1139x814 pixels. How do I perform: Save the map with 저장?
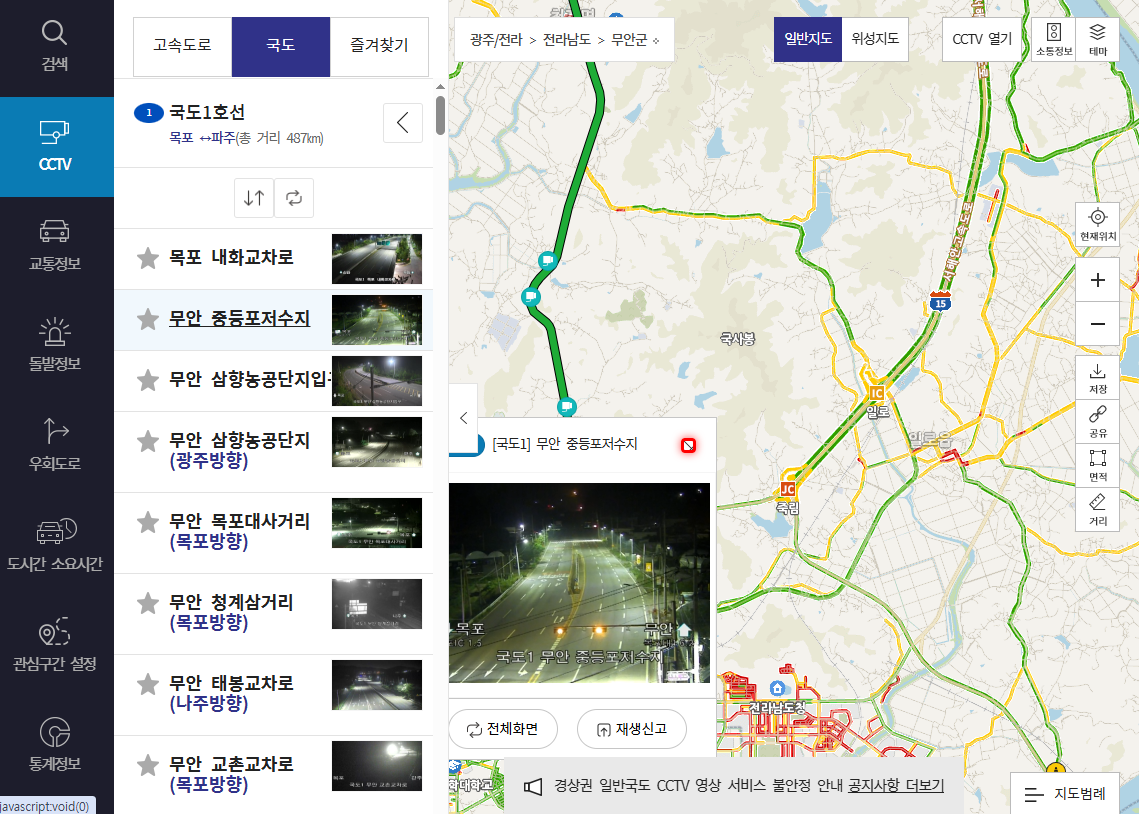pyautogui.click(x=1098, y=378)
